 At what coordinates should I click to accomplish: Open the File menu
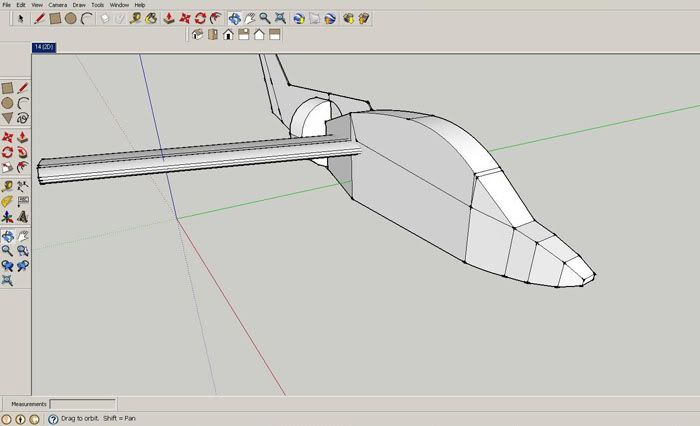(x=6, y=5)
